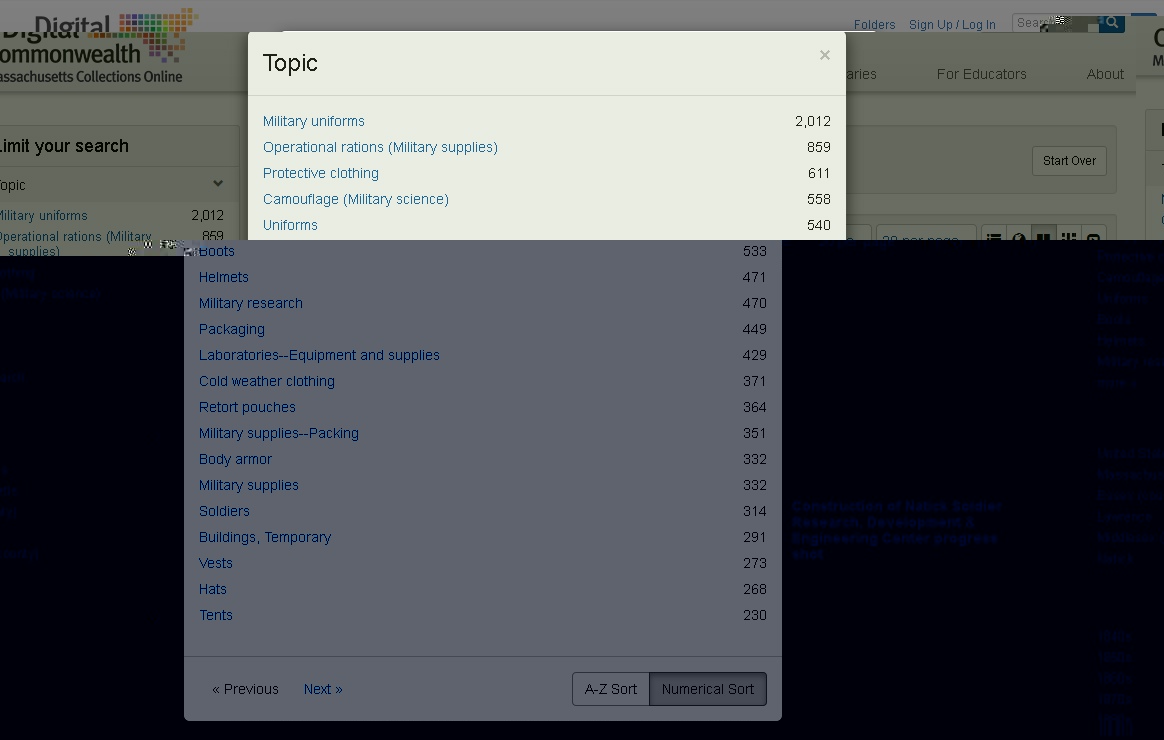Select the Helmets topic
This screenshot has height=740, width=1164.
tap(223, 277)
